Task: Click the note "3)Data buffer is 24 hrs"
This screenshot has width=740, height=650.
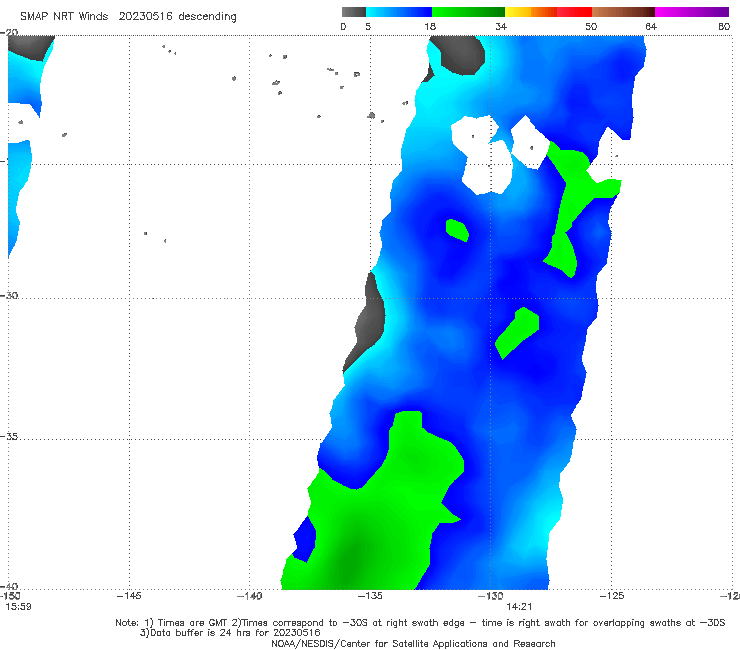Action: tap(230, 633)
